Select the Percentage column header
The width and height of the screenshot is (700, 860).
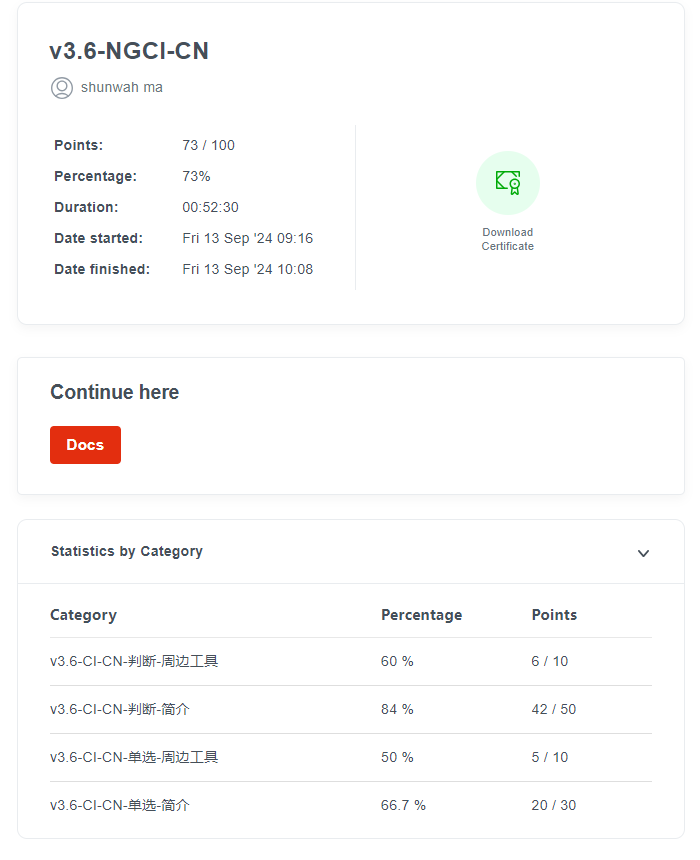click(x=421, y=615)
